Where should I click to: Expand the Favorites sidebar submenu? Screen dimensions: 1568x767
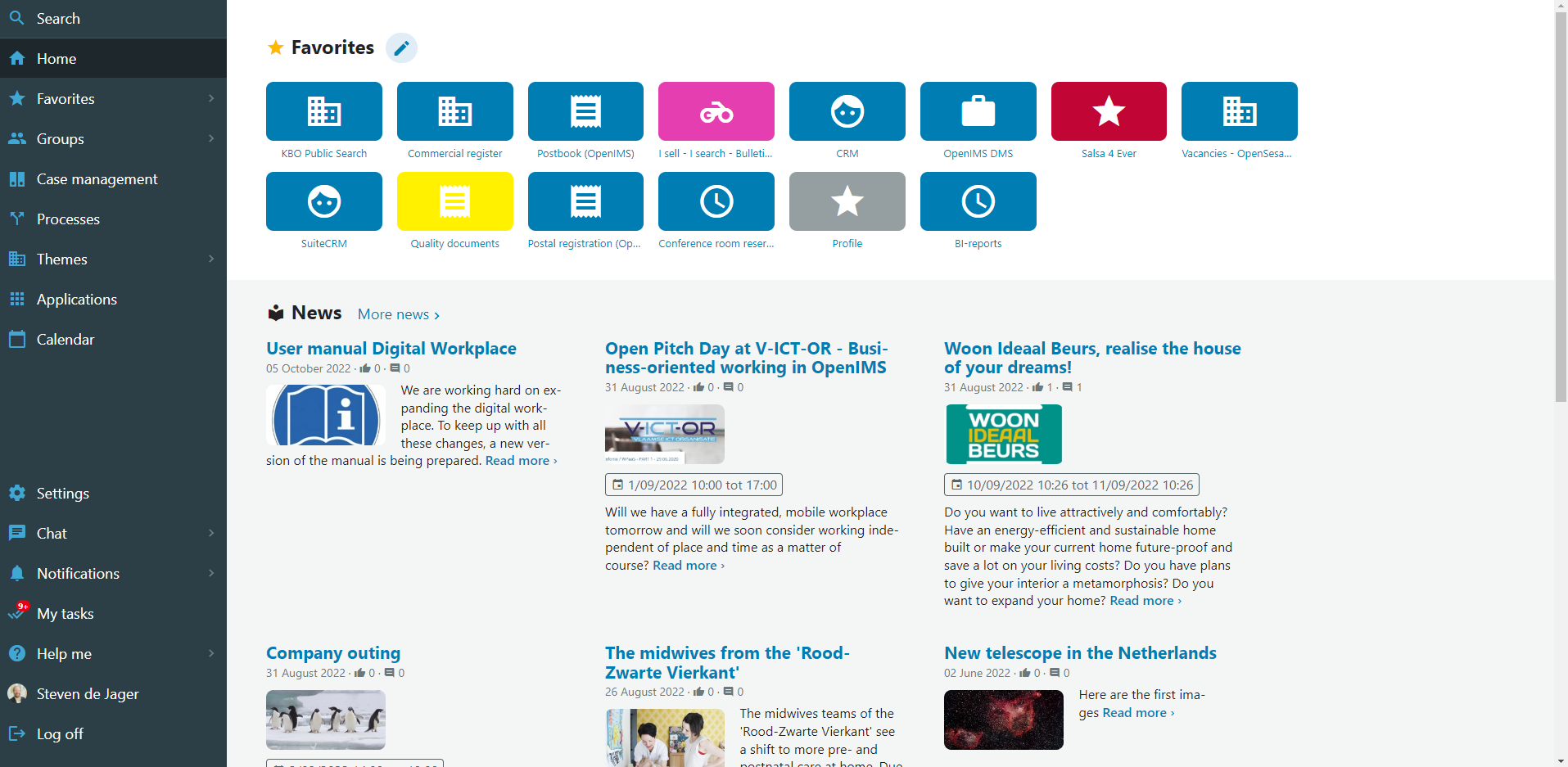tap(211, 99)
